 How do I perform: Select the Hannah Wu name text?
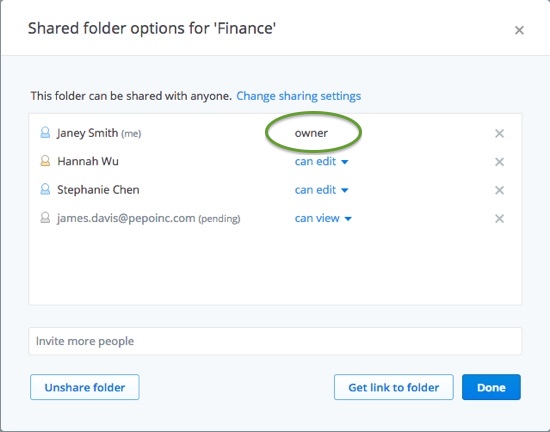tap(88, 161)
